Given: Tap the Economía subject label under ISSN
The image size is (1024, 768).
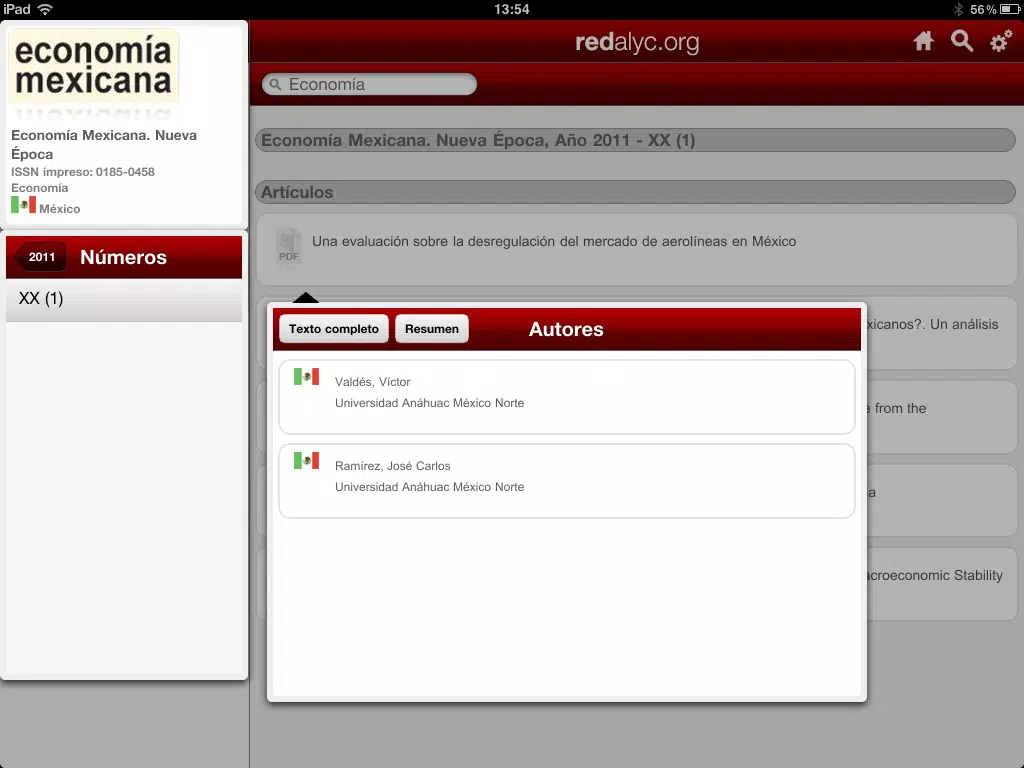Looking at the screenshot, I should point(39,188).
